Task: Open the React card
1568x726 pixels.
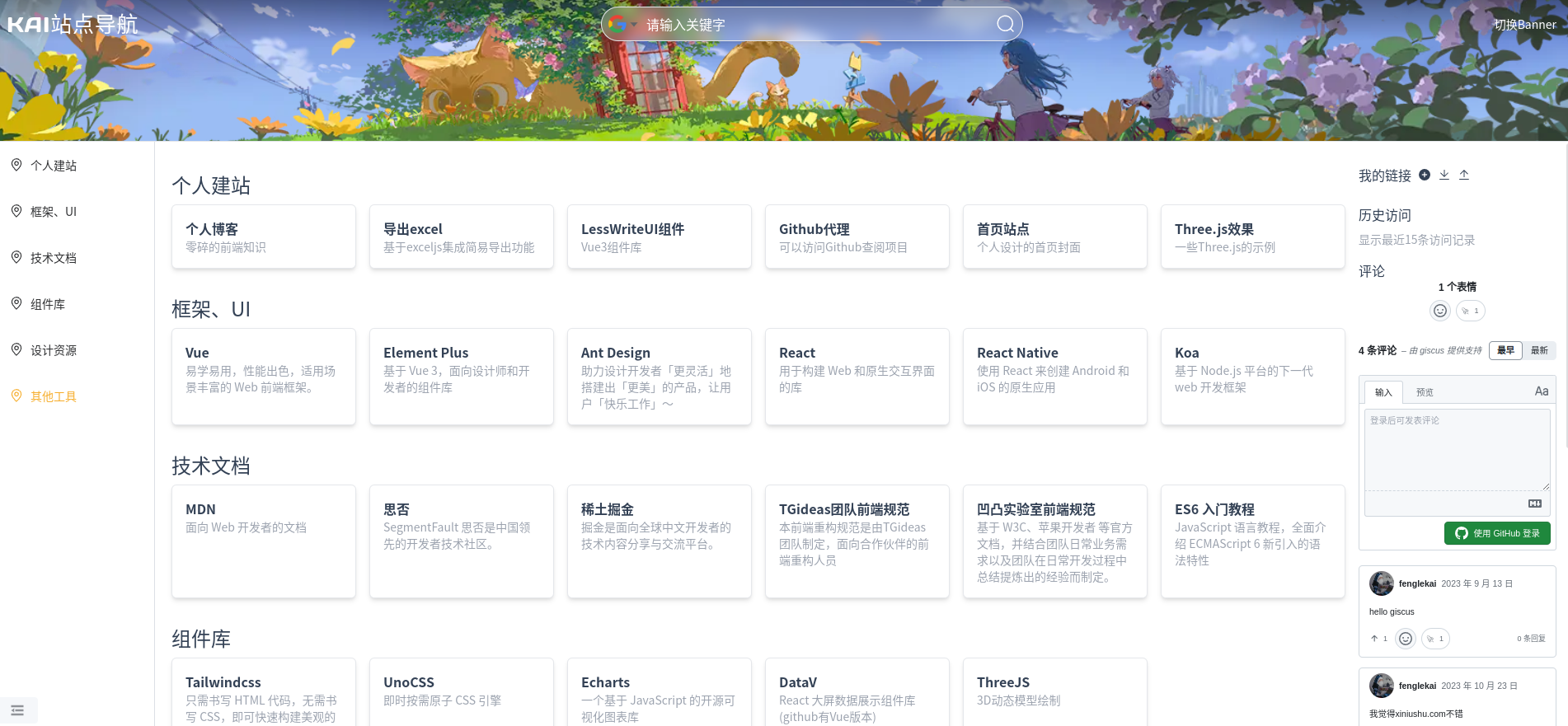Action: [857, 377]
